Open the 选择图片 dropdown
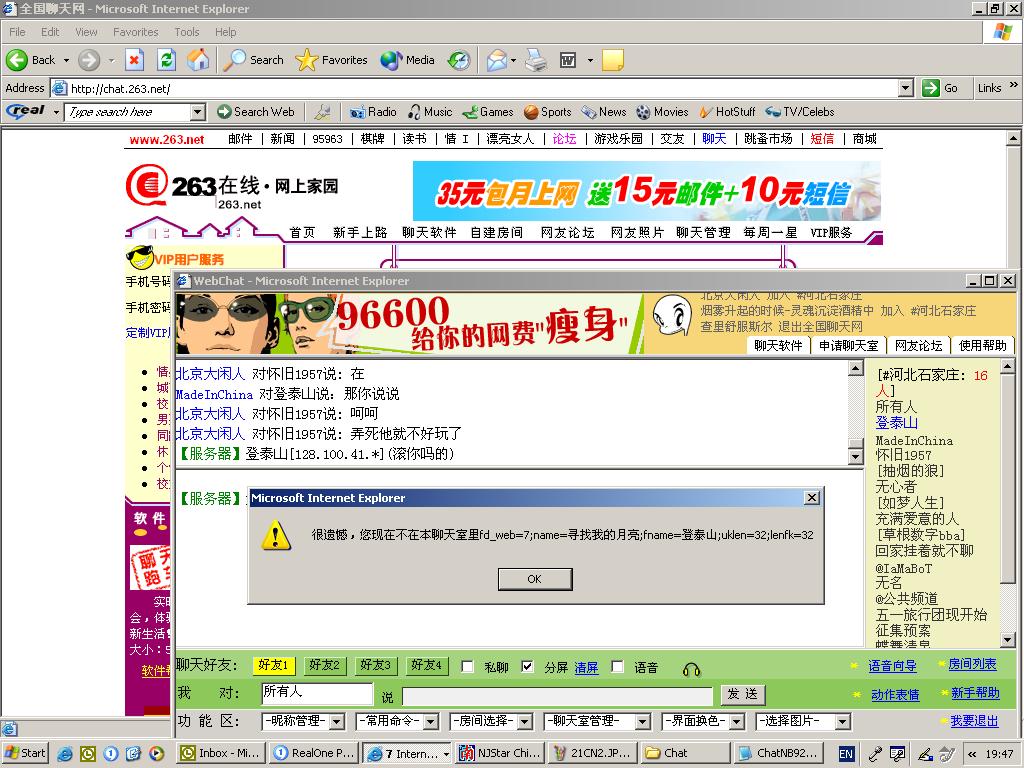Viewport: 1024px width, 768px height. (803, 721)
